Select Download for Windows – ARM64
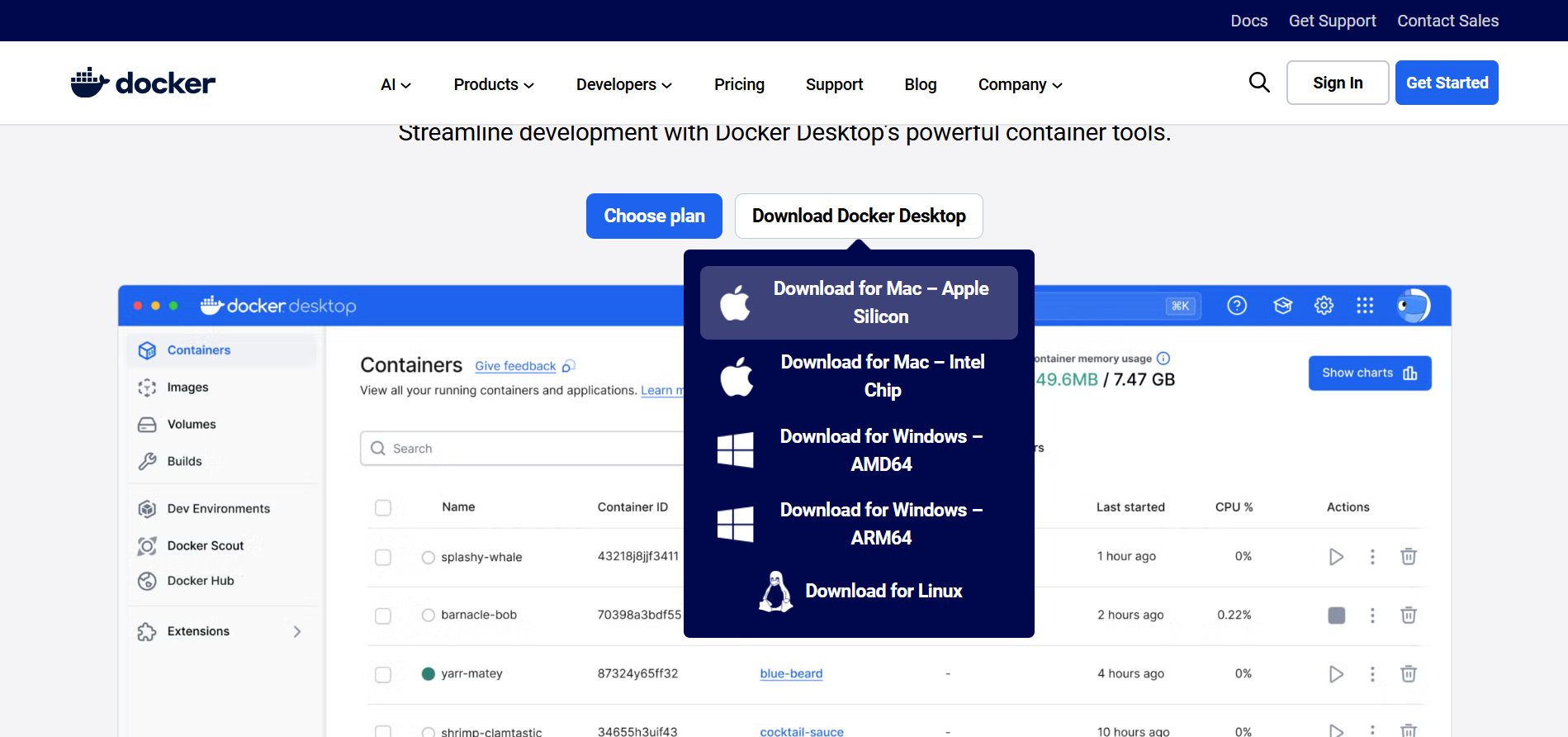The image size is (1568, 737). pos(859,524)
